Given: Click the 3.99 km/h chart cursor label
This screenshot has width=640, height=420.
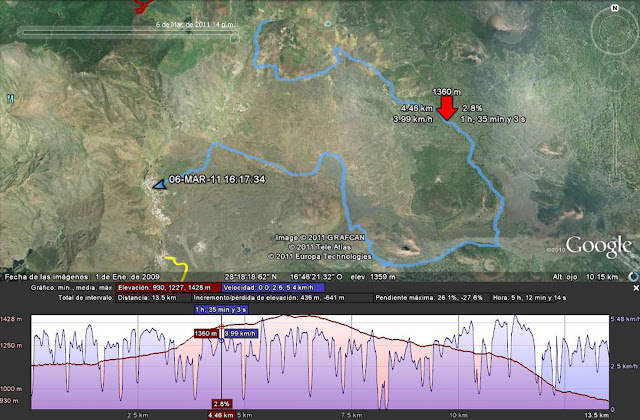Looking at the screenshot, I should click(241, 333).
